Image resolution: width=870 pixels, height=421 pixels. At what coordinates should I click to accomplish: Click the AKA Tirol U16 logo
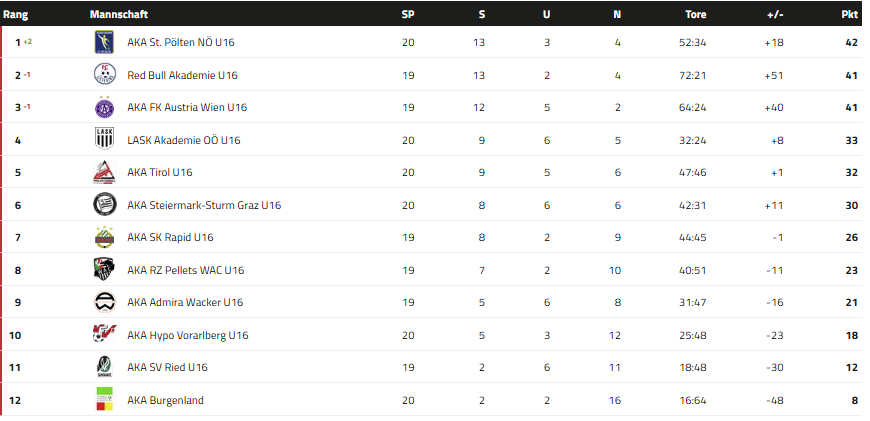(x=104, y=173)
